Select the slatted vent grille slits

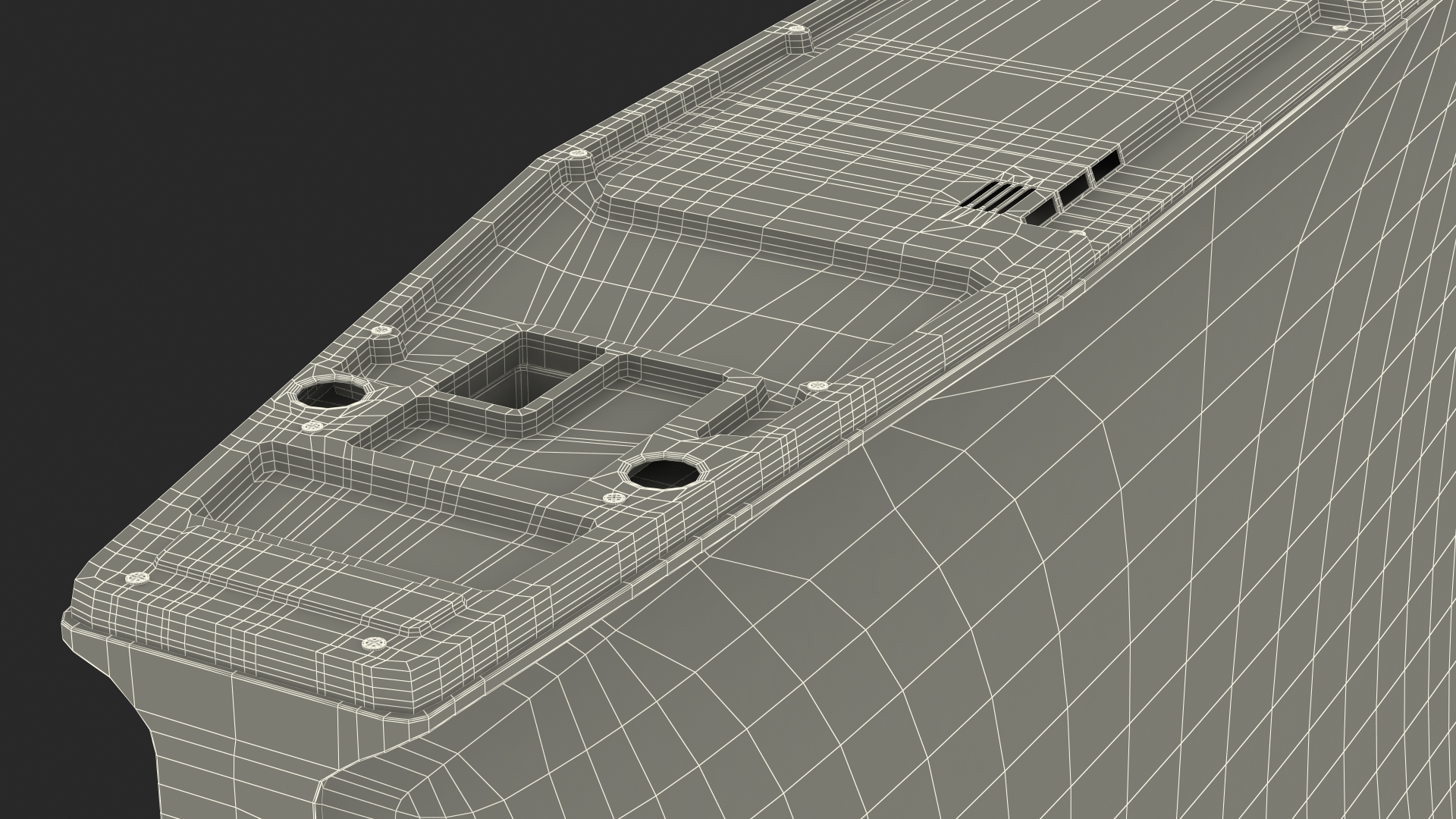click(996, 196)
